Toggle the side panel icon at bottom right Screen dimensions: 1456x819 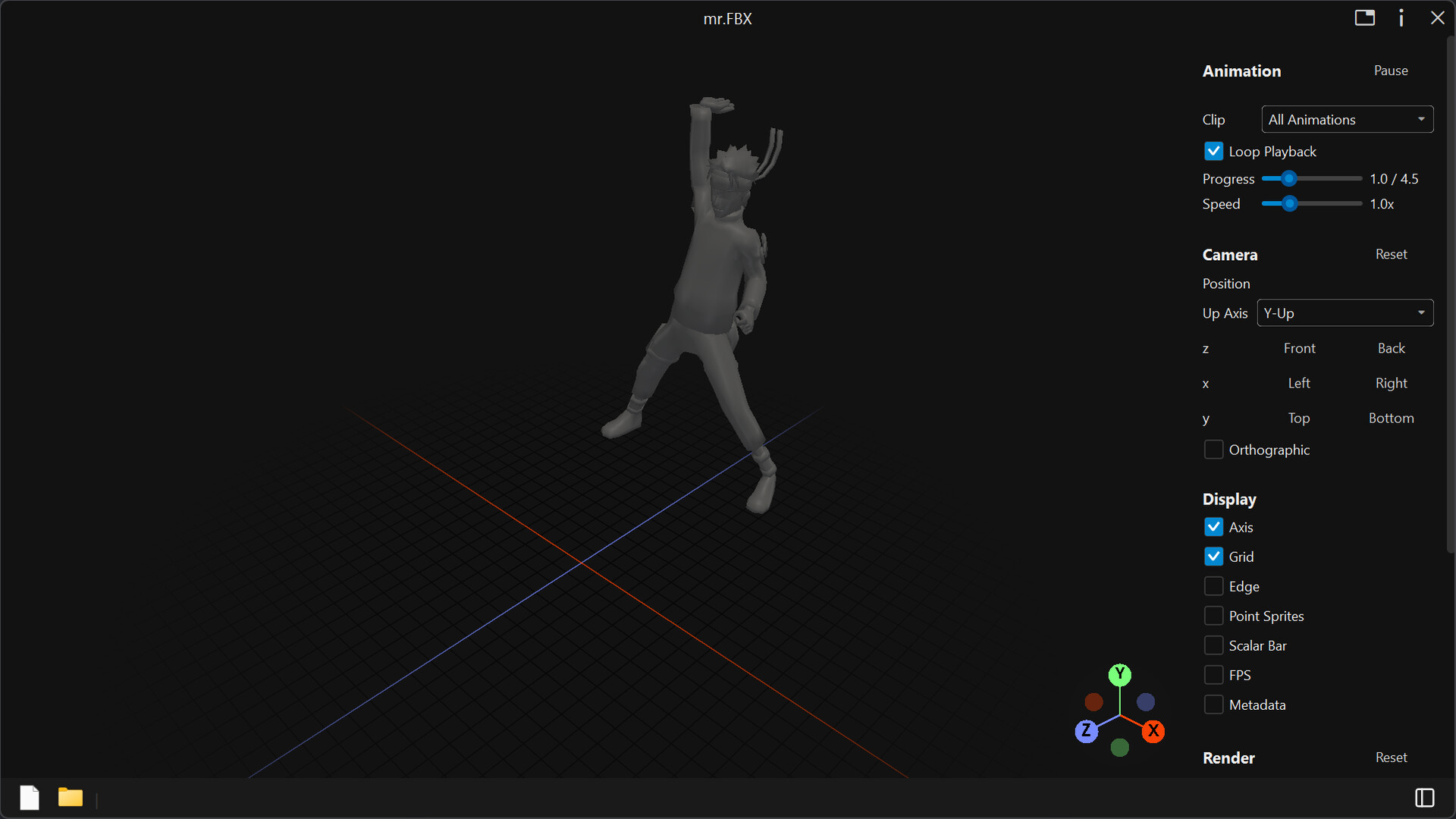1425,798
